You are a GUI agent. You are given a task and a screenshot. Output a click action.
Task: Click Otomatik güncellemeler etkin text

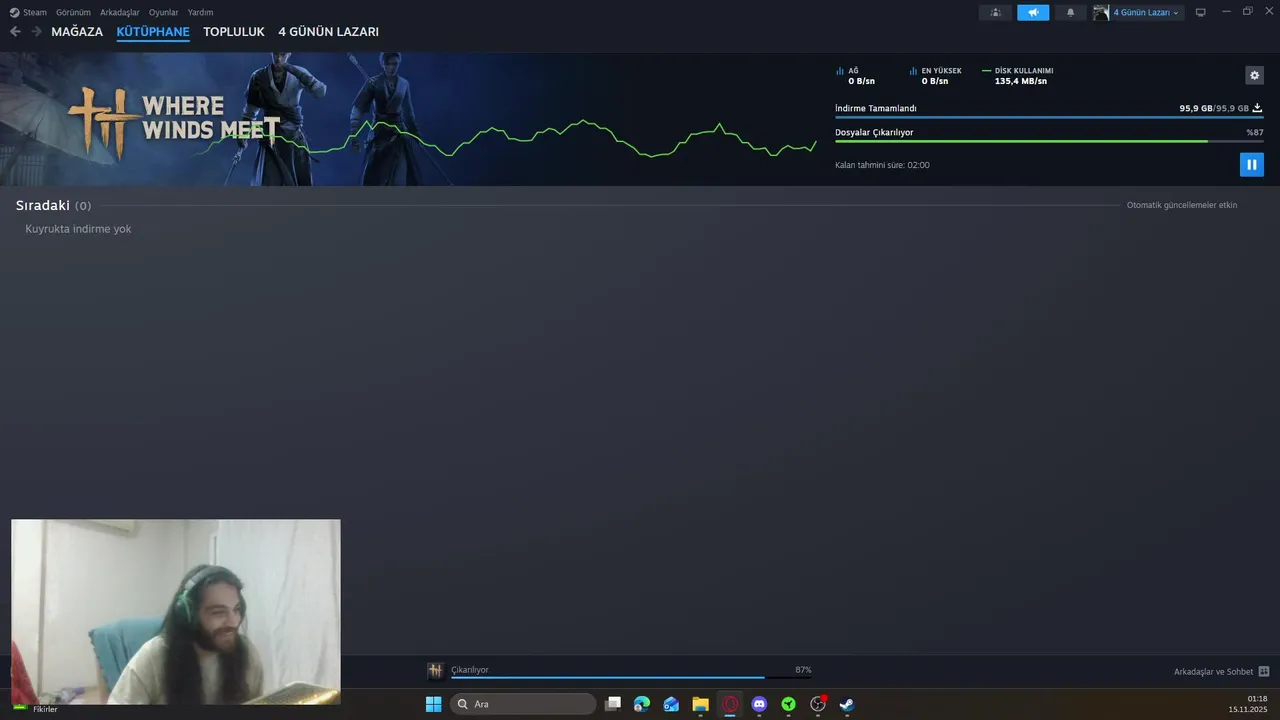click(1182, 205)
